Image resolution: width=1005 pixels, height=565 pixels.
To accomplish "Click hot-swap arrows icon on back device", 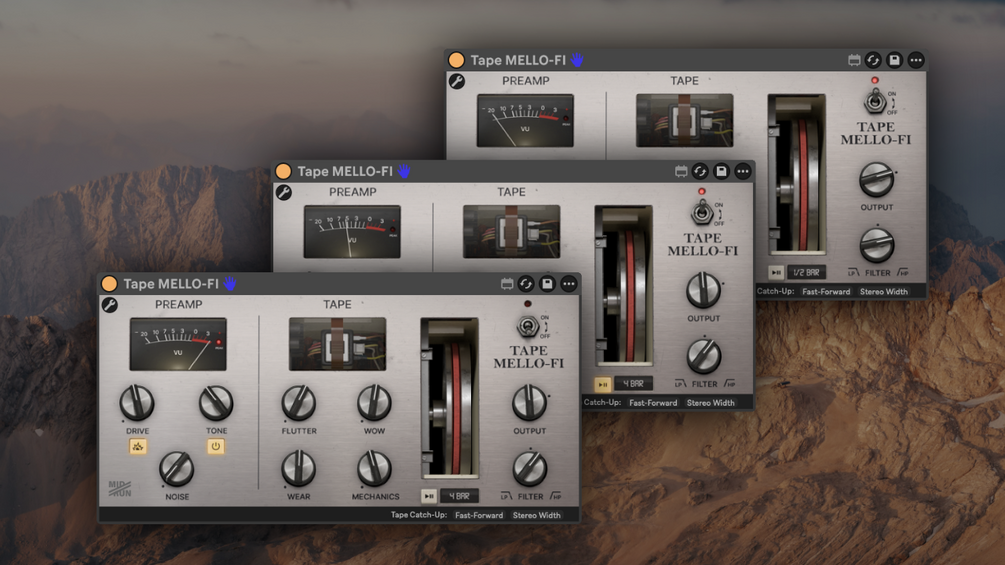I will point(873,60).
